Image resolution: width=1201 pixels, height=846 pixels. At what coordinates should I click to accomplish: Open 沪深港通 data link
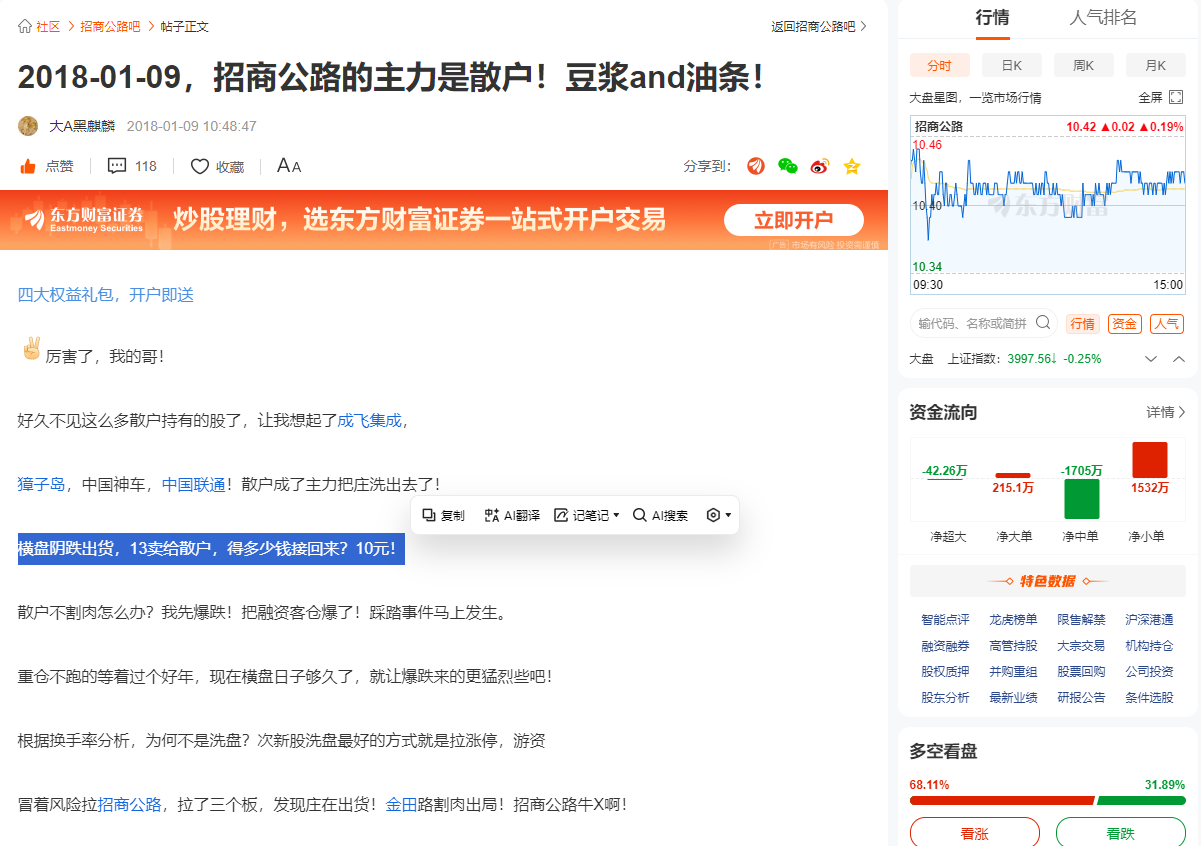pos(1149,620)
